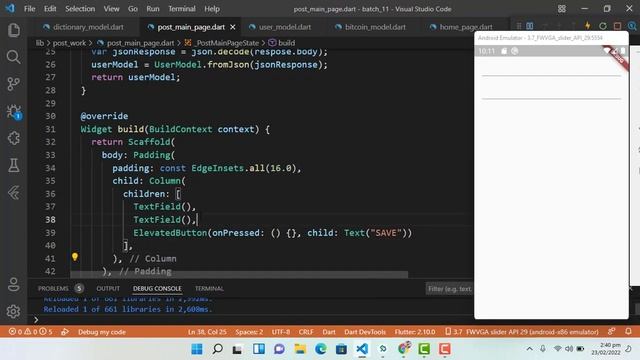Click the notifications bell in status bar
The width and height of the screenshot is (640, 360).
(629, 331)
